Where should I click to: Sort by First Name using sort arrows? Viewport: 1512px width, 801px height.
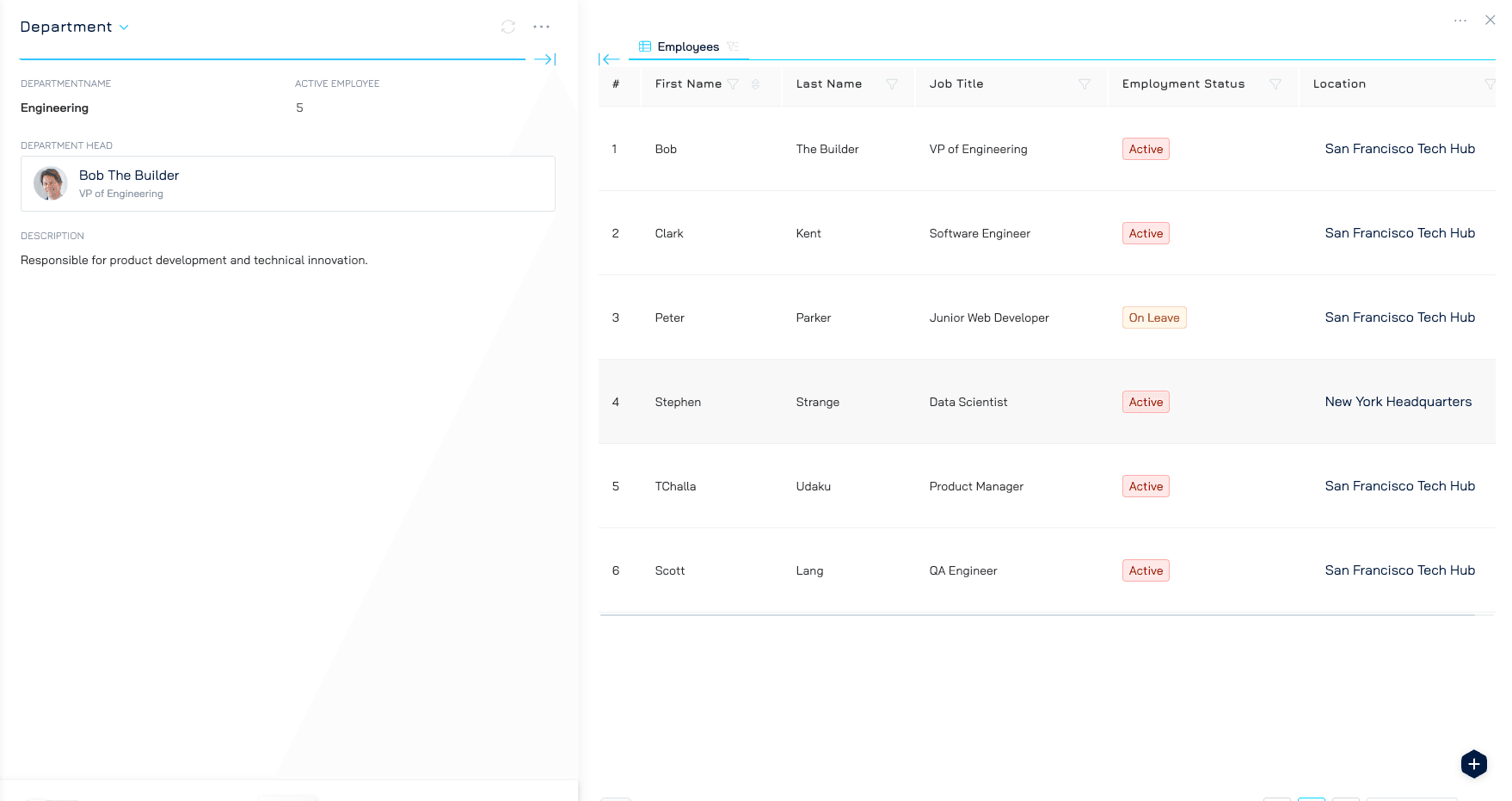click(x=755, y=84)
